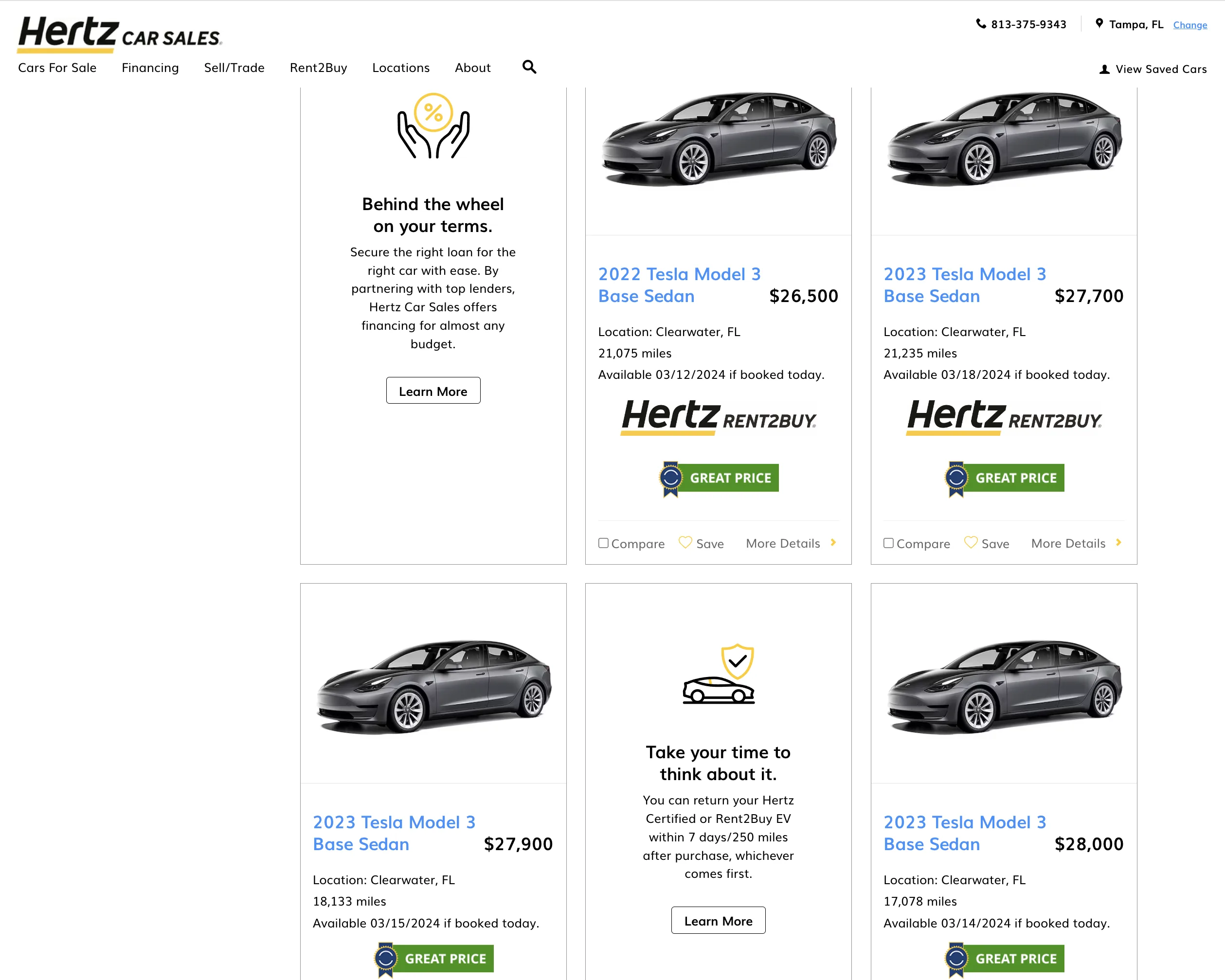Click the Tampa, FL location text

click(1136, 24)
